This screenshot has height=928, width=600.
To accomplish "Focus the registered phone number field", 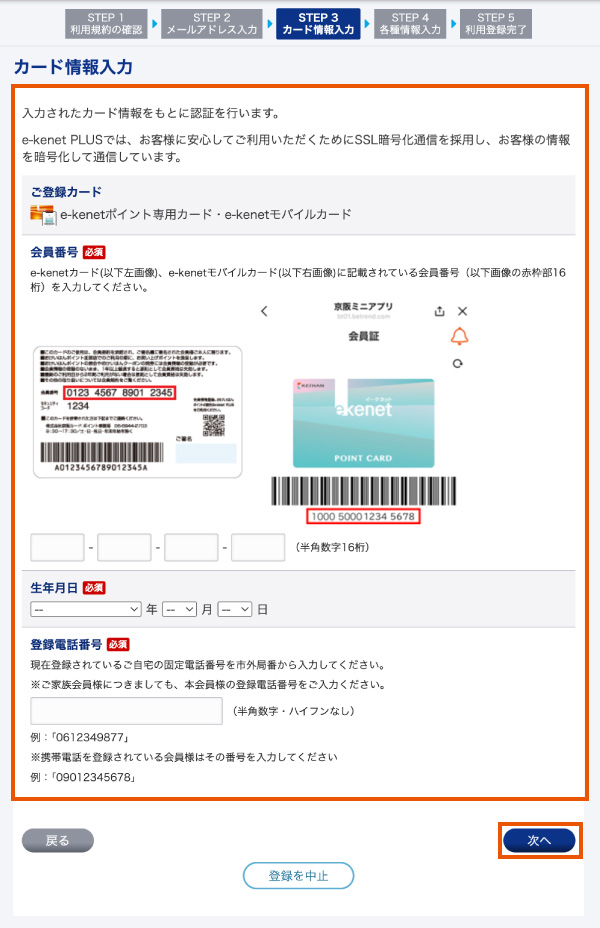I will (x=127, y=711).
